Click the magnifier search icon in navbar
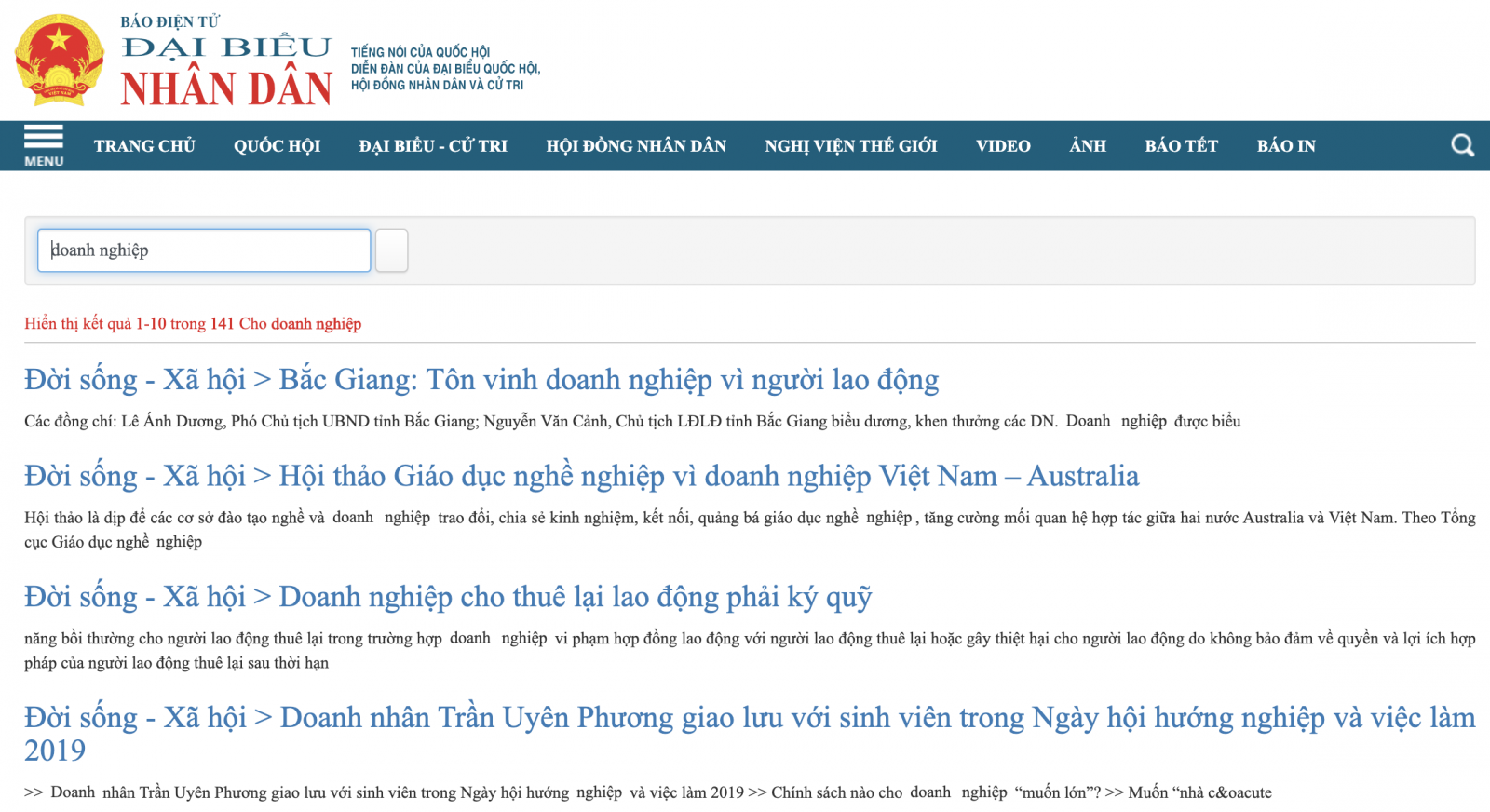The width and height of the screenshot is (1490, 812). (1462, 145)
